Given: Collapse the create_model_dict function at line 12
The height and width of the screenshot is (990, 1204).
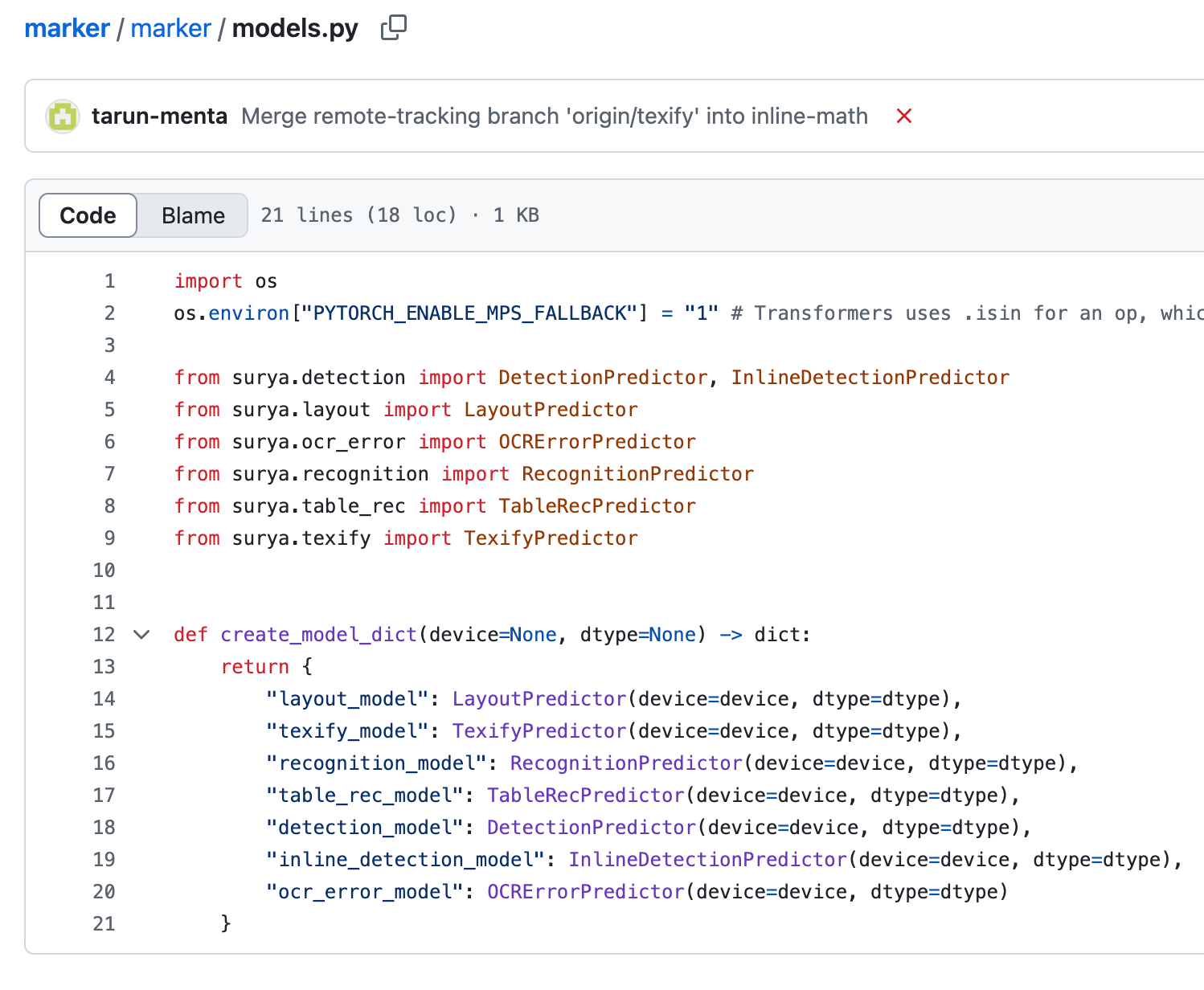Looking at the screenshot, I should click(141, 635).
